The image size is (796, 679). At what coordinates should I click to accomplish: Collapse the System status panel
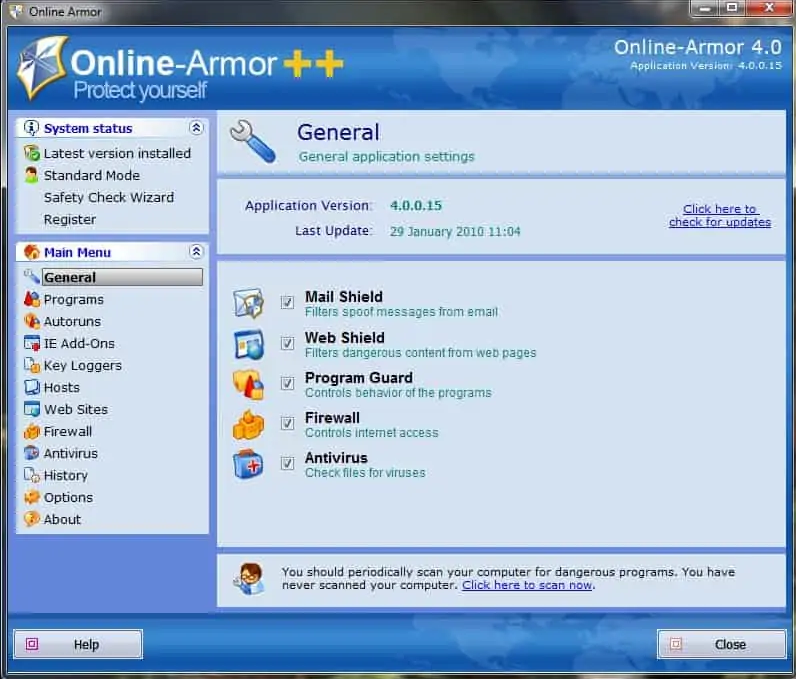pos(196,127)
